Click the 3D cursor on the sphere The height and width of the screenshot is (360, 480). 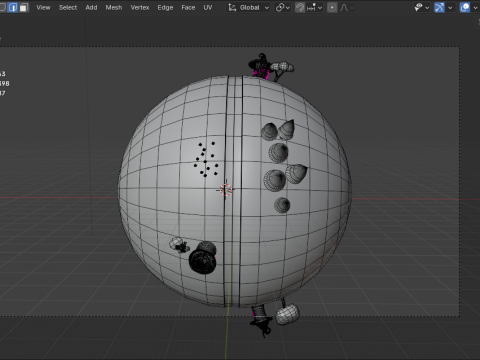click(x=226, y=190)
